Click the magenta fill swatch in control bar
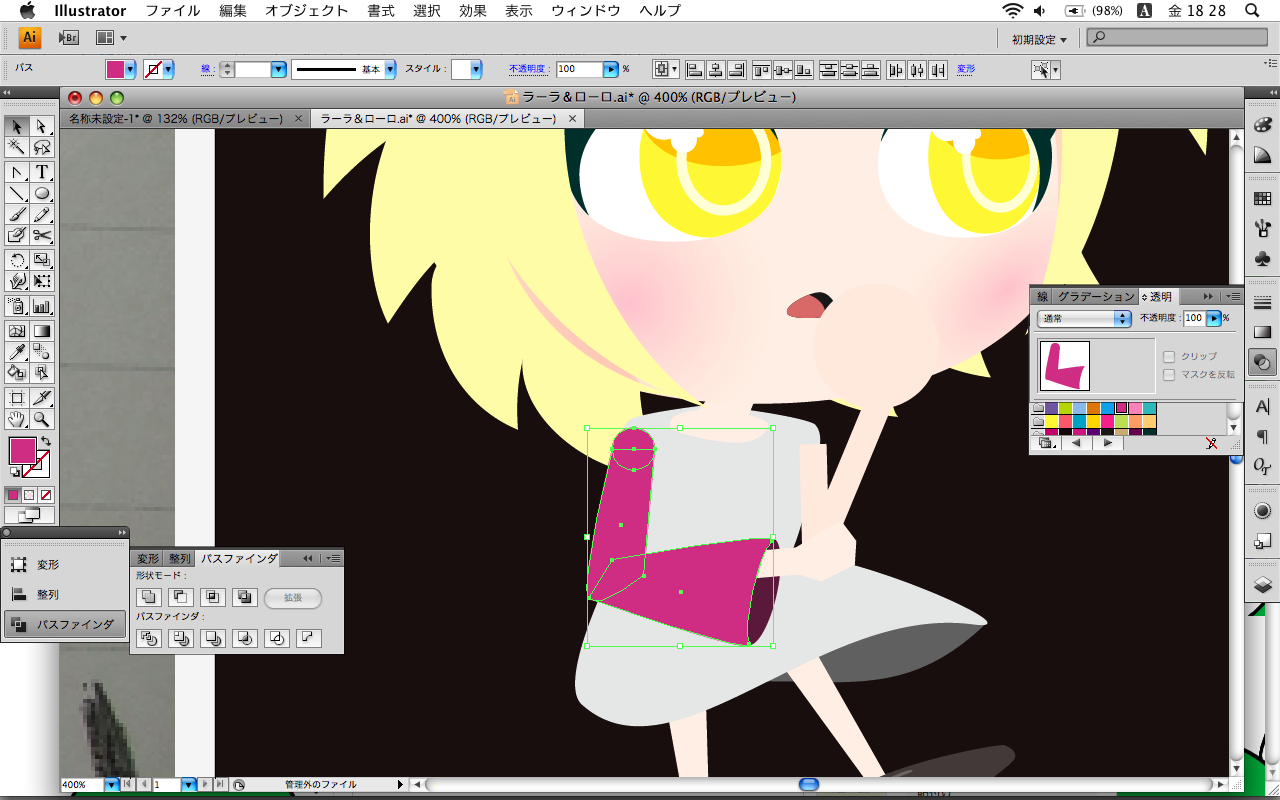 (x=116, y=70)
